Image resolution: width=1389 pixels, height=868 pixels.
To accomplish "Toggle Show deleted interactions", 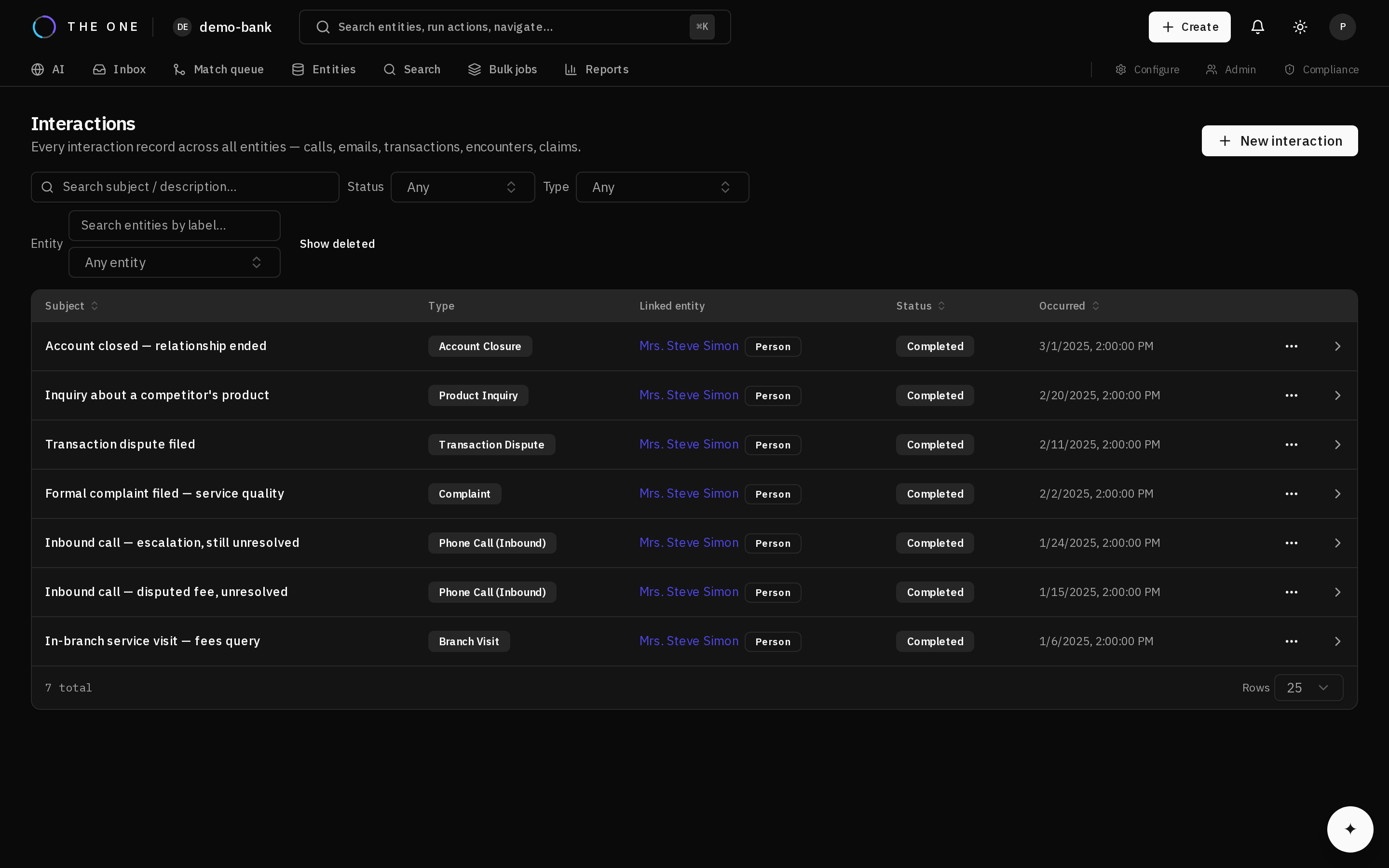I will click(337, 244).
